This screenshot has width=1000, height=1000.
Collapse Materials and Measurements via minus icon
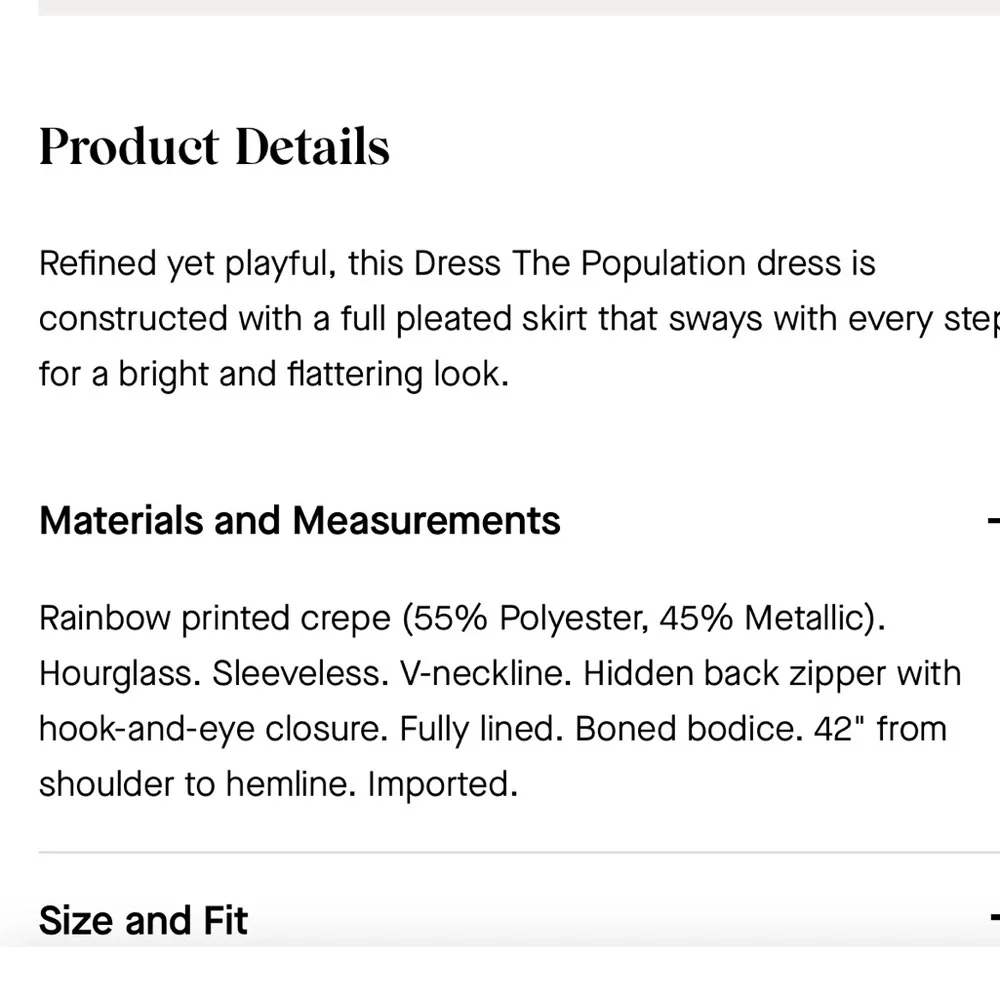click(x=993, y=521)
